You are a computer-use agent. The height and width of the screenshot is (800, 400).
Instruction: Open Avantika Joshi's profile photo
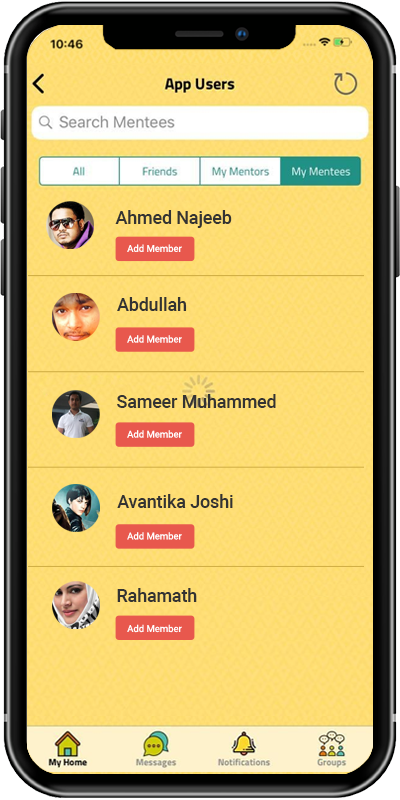[x=76, y=508]
